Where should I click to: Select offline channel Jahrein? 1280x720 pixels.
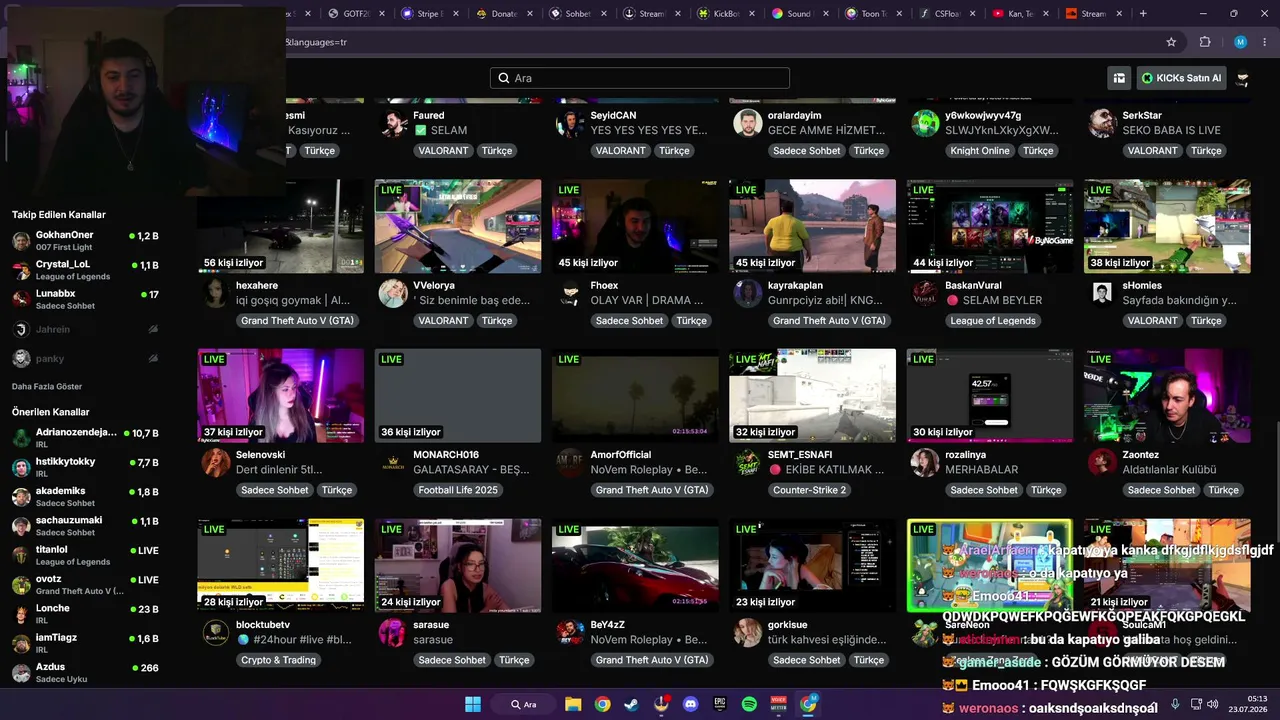click(x=85, y=329)
